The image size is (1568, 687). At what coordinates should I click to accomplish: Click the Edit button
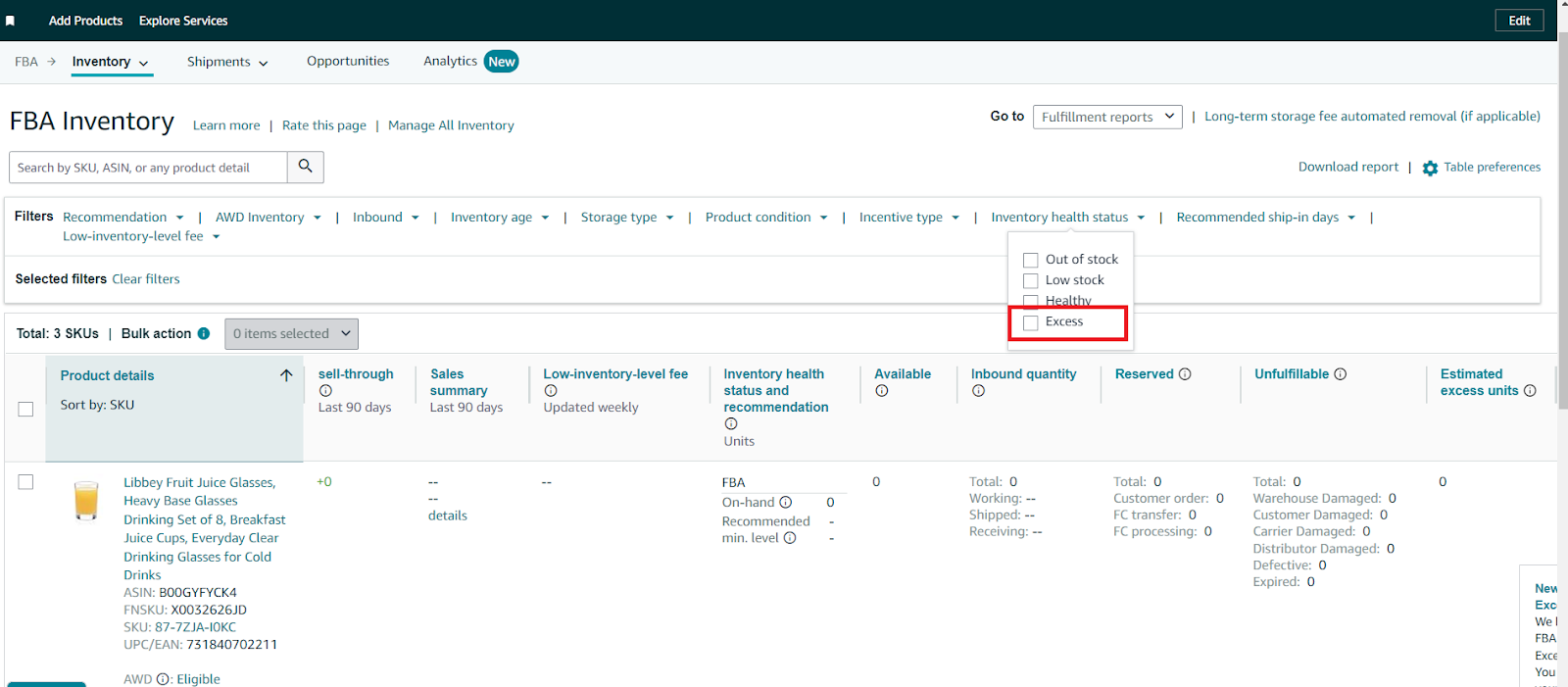[x=1519, y=21]
